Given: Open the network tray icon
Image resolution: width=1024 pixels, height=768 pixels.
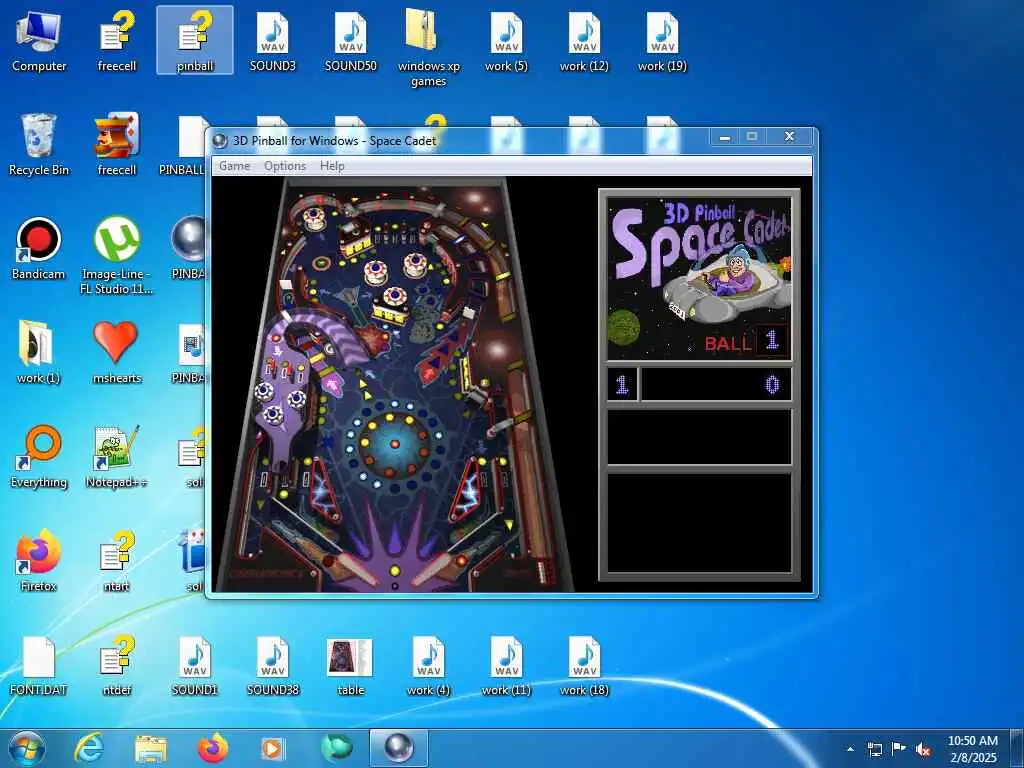Looking at the screenshot, I should click(874, 749).
